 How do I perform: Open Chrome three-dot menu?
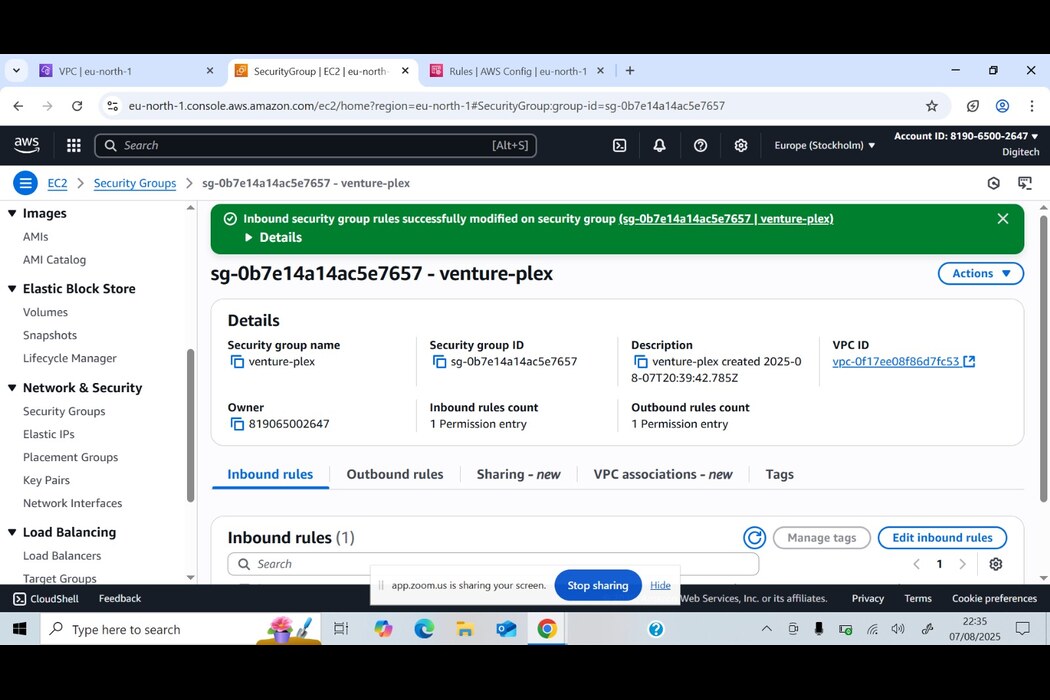[x=1031, y=106]
